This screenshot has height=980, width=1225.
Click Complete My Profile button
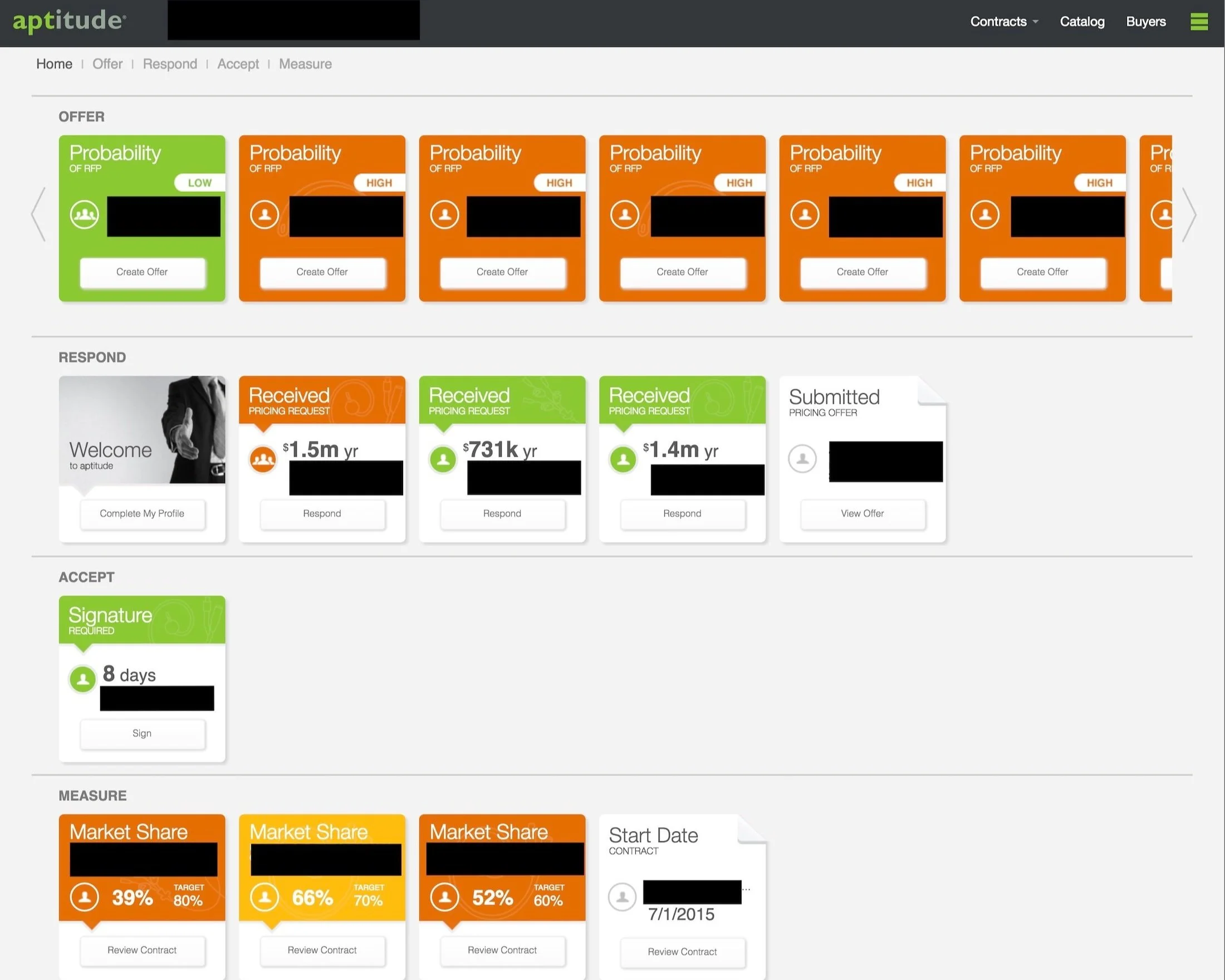tap(142, 513)
